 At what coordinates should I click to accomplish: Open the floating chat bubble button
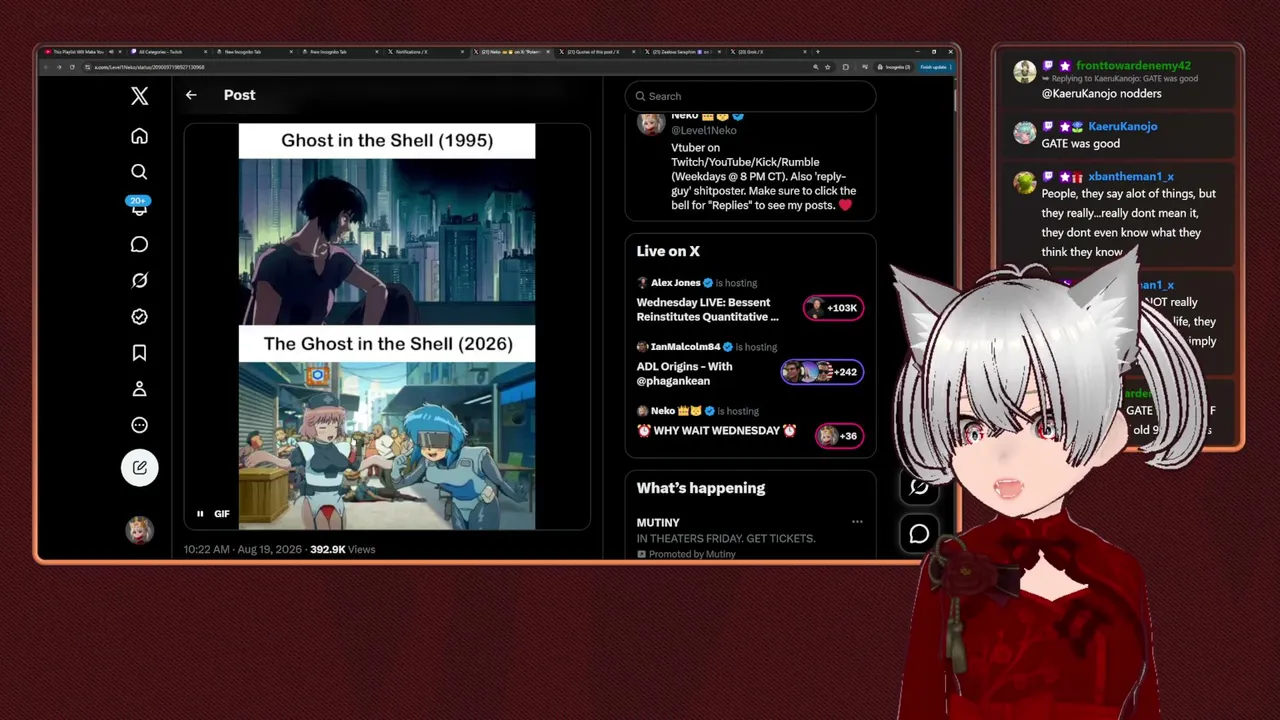click(919, 534)
